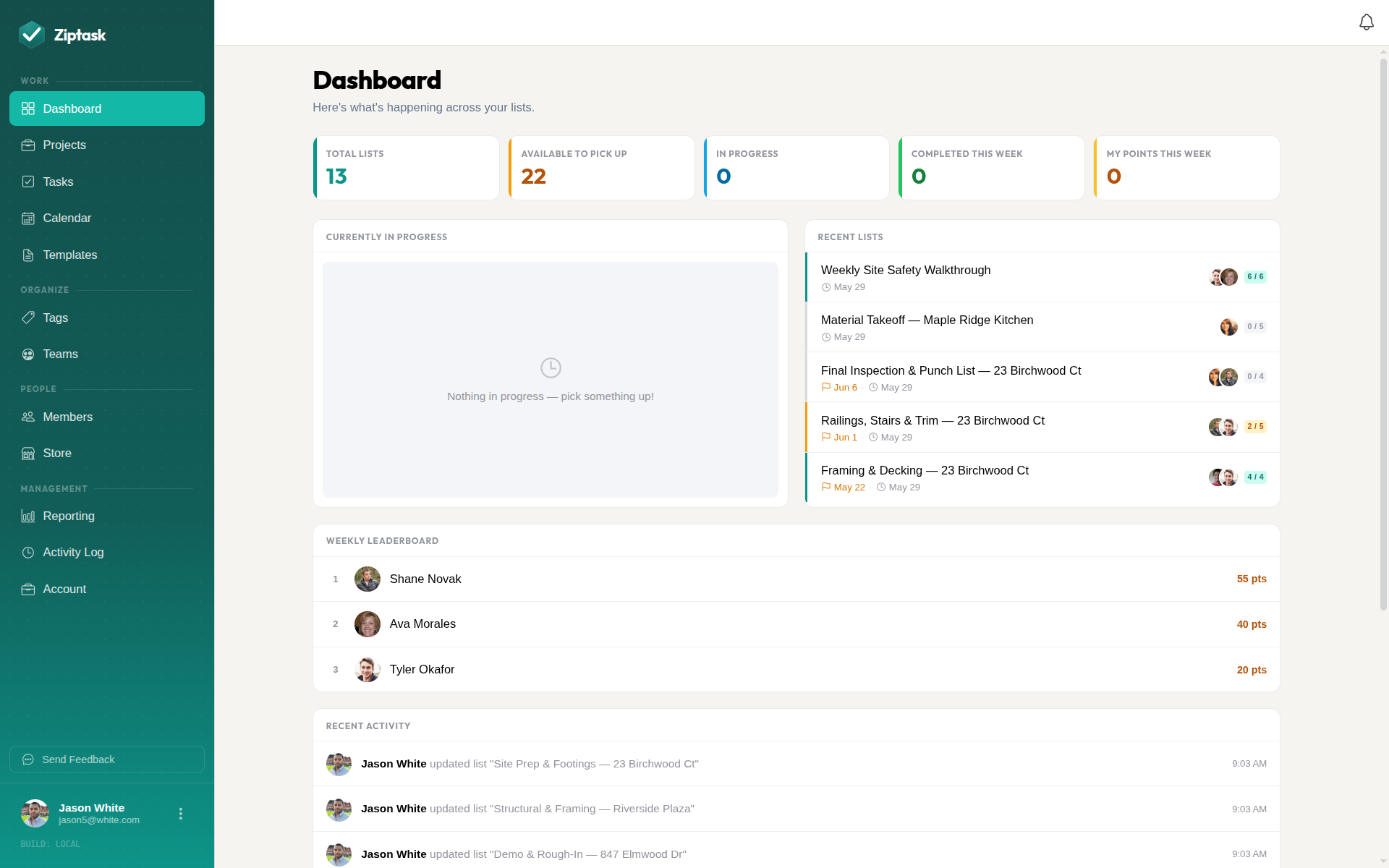Click activity about Site Prep & Footings

[x=796, y=764]
